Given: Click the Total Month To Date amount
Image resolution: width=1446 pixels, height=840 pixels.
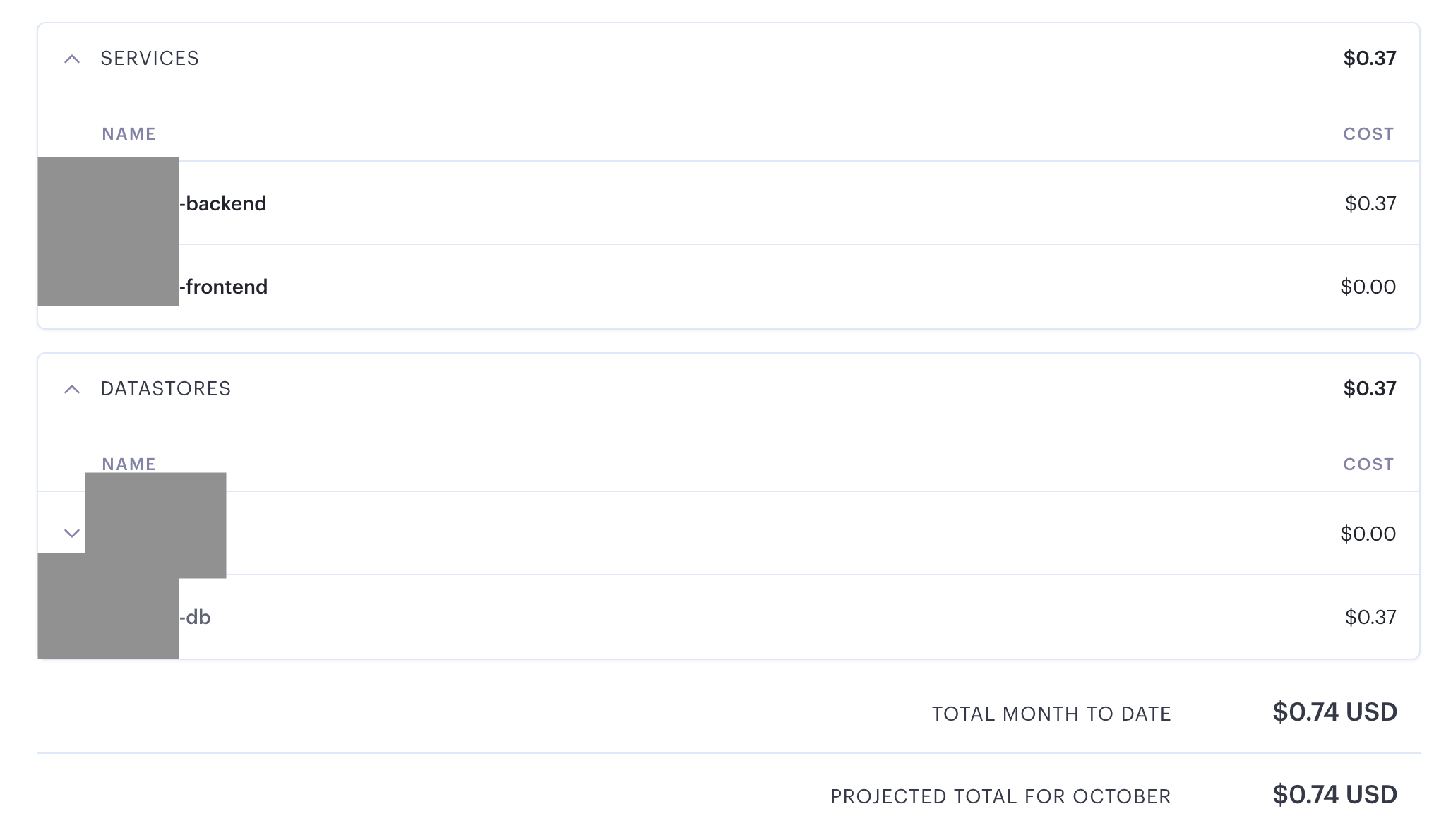Looking at the screenshot, I should point(1334,712).
